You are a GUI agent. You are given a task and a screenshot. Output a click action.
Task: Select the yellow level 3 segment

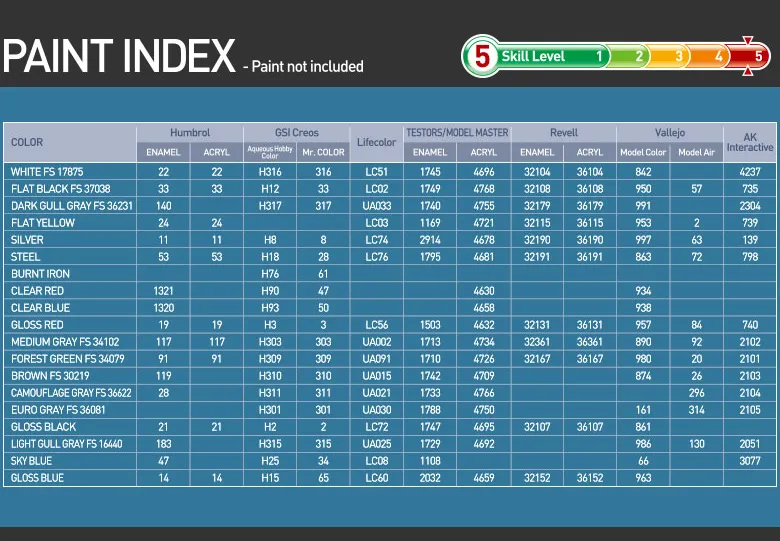(668, 56)
